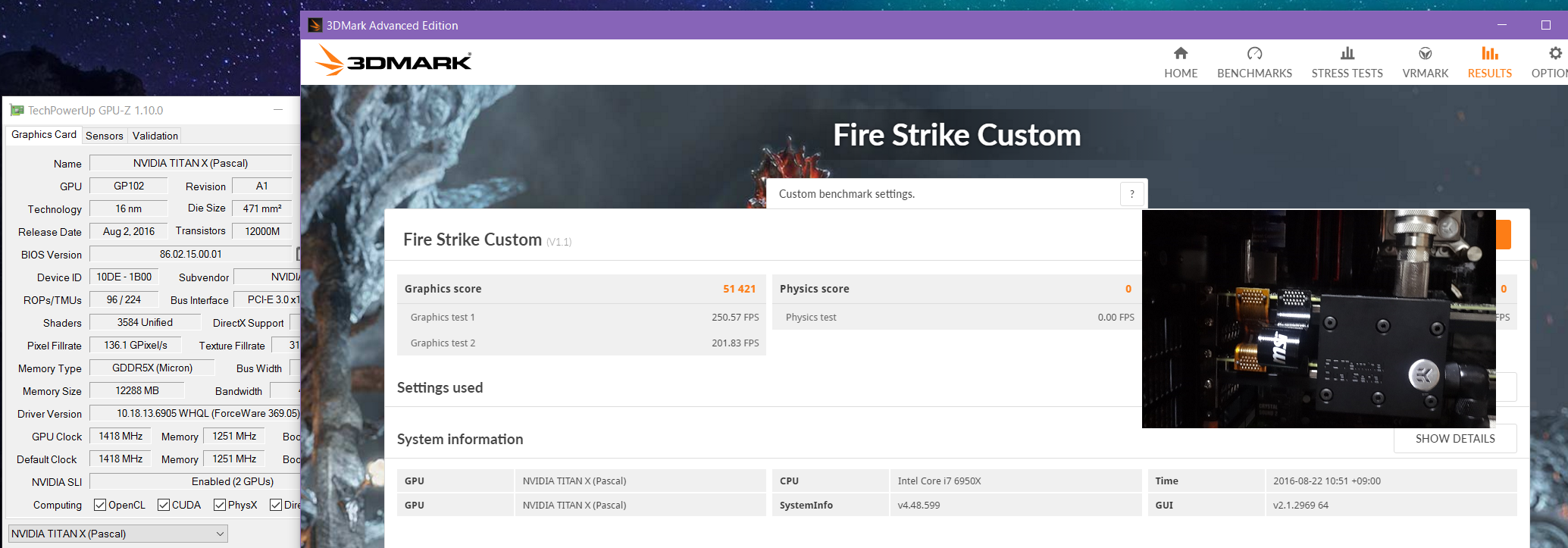Click the GPU field value GP102
1568x548 pixels.
[x=129, y=186]
